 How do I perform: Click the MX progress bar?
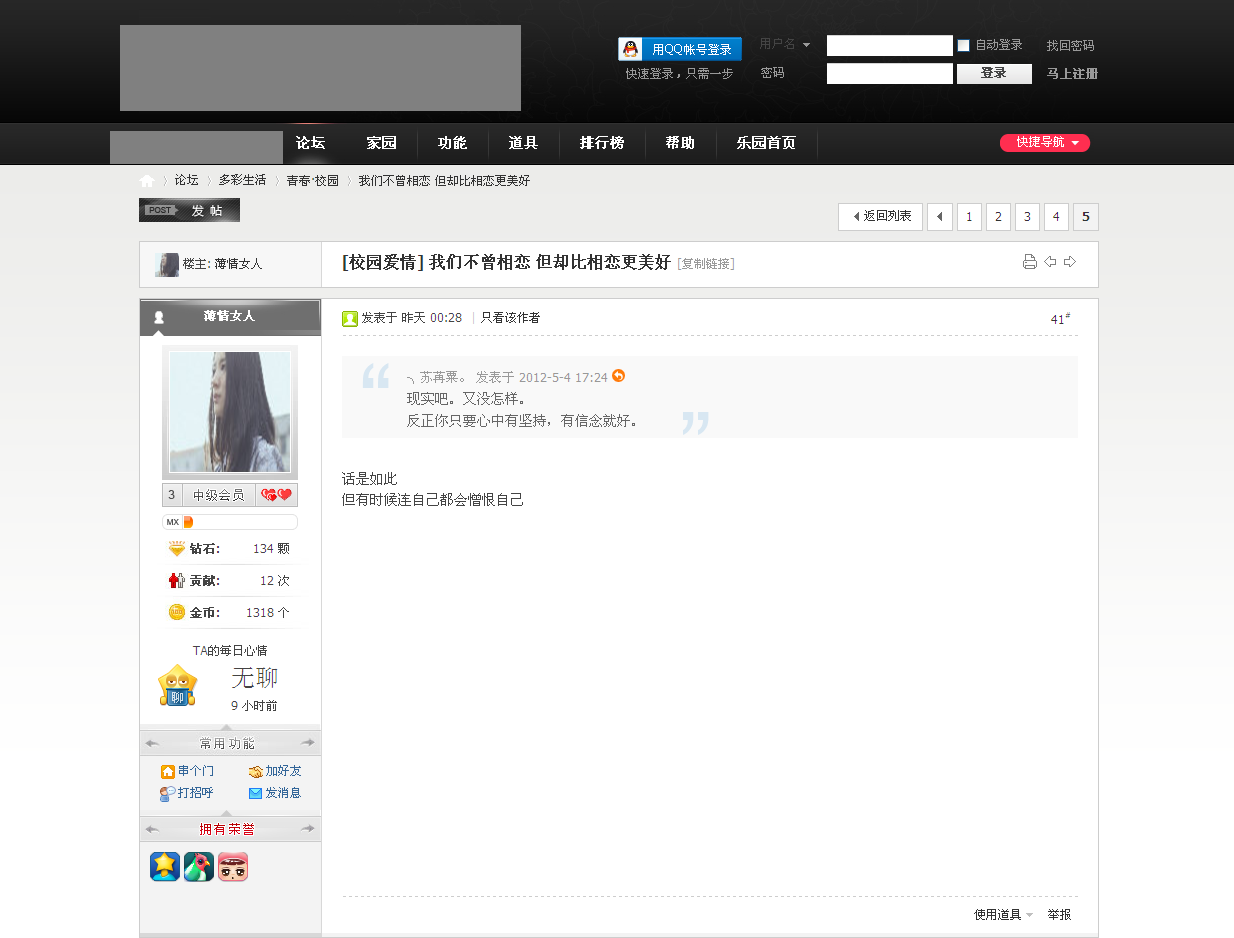(230, 522)
